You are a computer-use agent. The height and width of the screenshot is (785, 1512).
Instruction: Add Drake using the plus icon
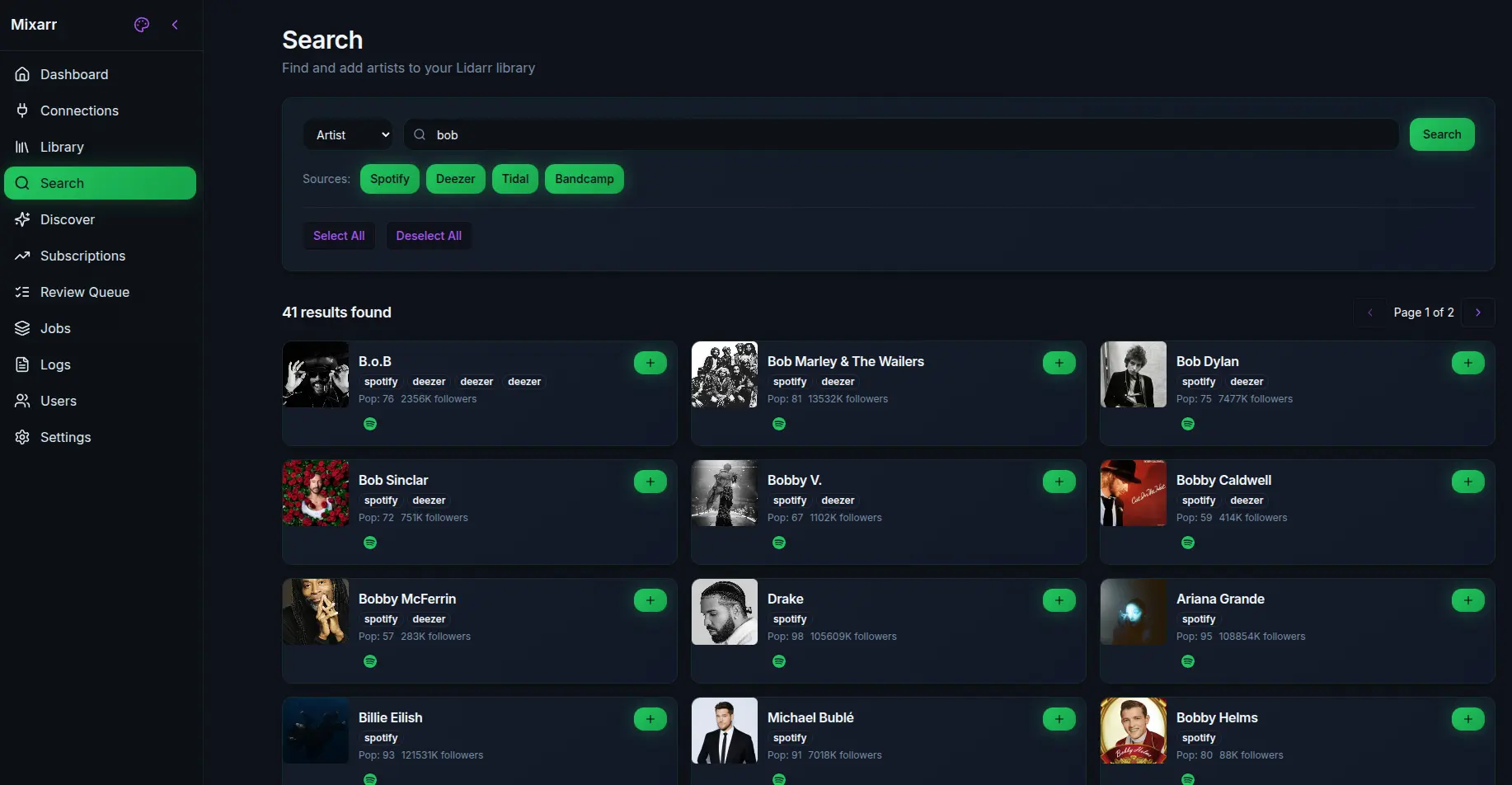click(x=1059, y=600)
